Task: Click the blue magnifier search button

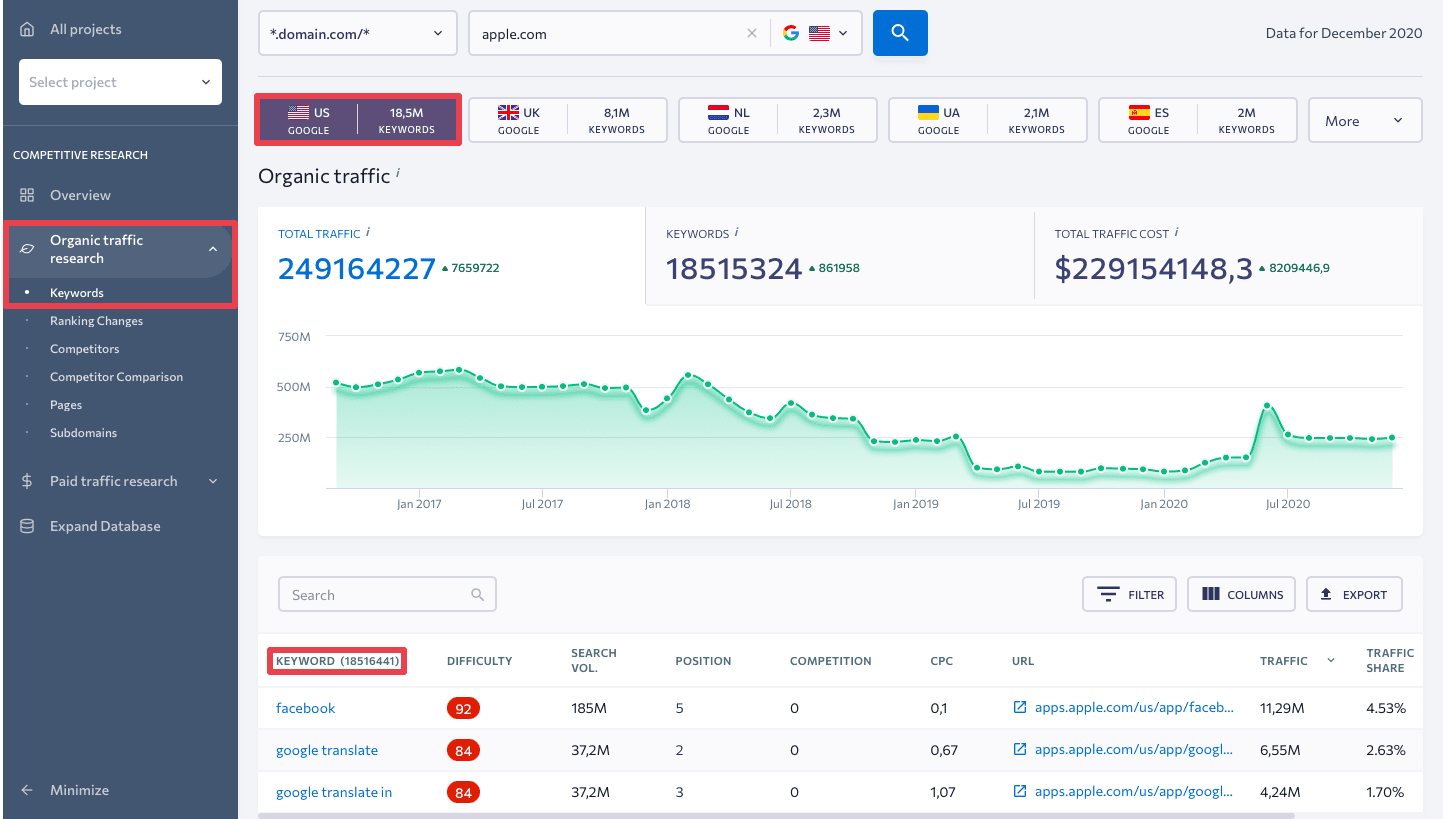Action: click(900, 33)
